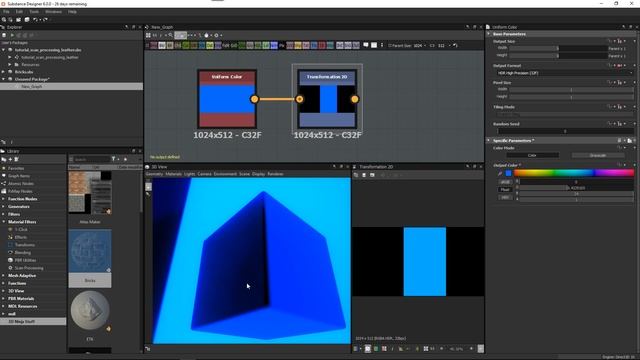This screenshot has height=360, width=640.
Task: Open the Tools menu
Action: [x=34, y=12]
